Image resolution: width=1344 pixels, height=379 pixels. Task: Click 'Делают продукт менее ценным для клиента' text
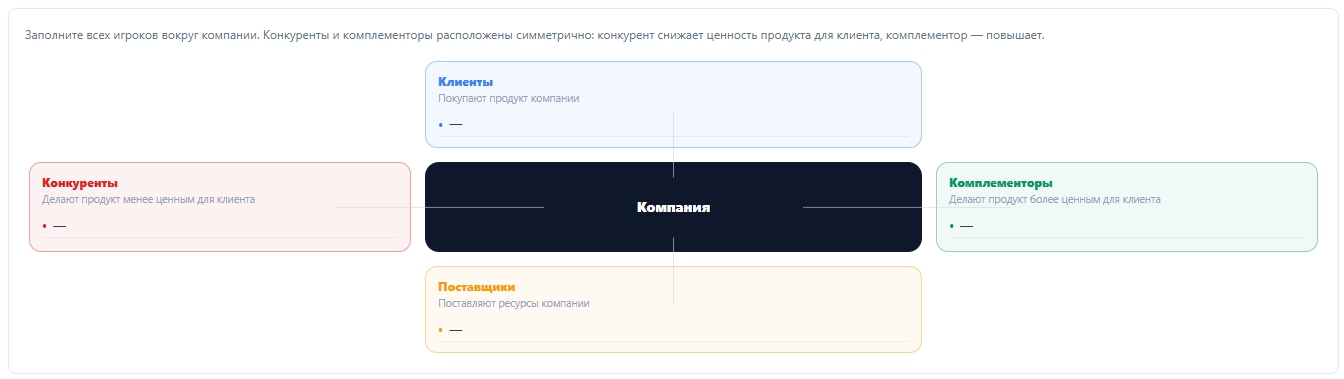pyautogui.click(x=148, y=199)
